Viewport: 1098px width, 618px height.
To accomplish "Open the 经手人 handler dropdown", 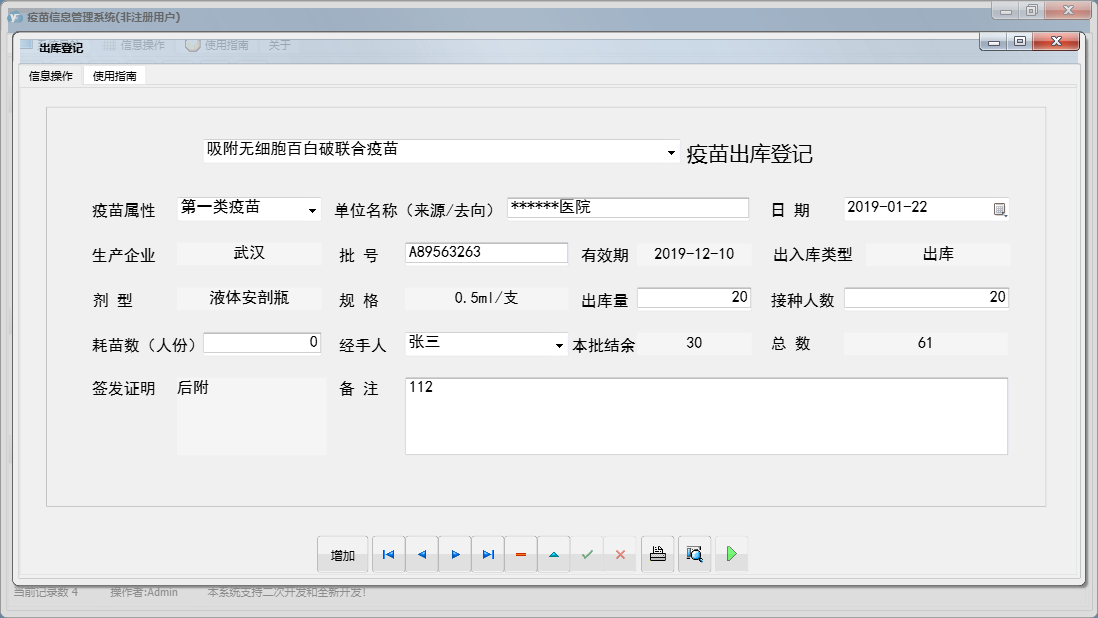I will (559, 344).
